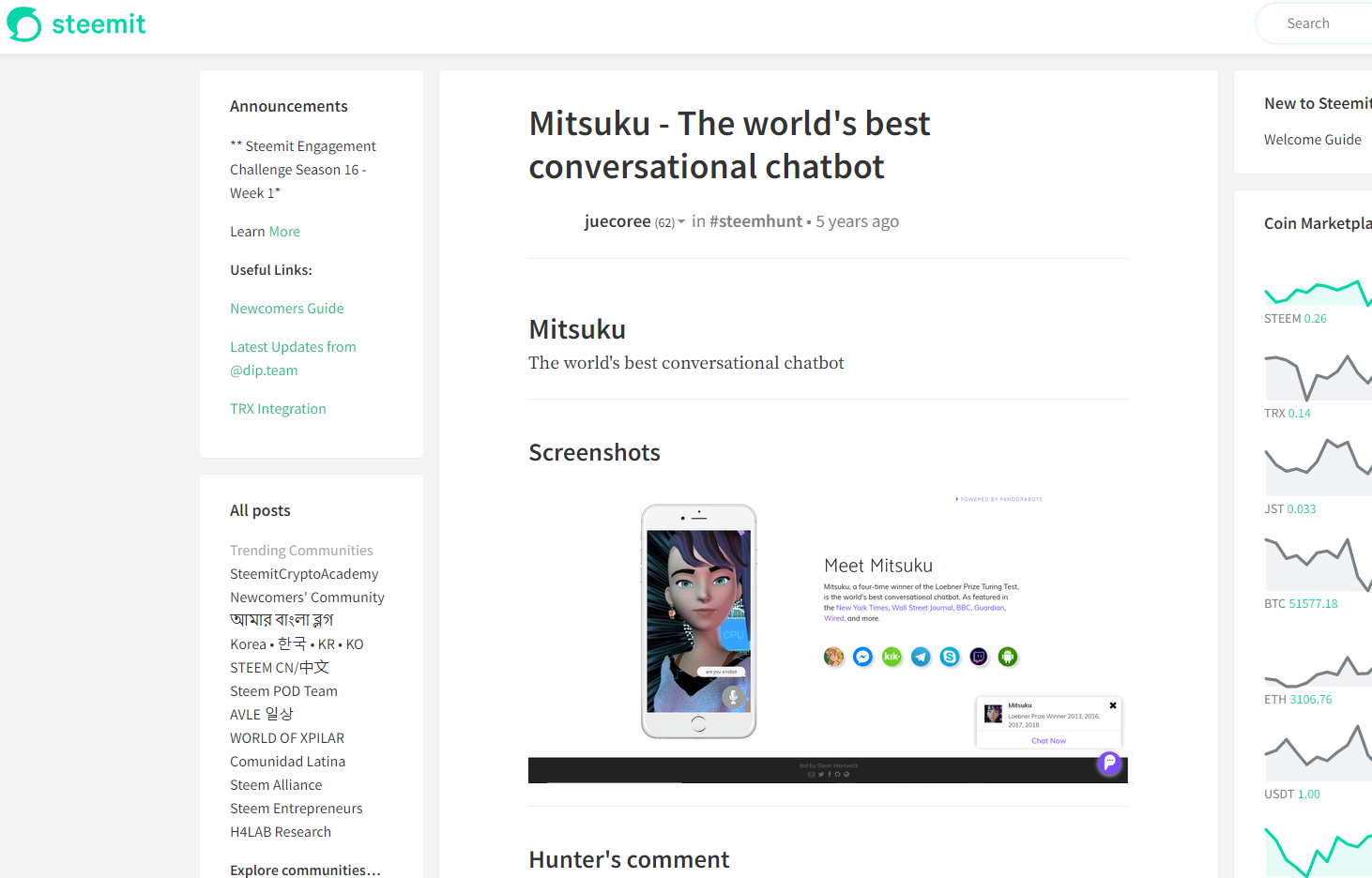The image size is (1372, 878).
Task: Click the Telegram icon in screenshot
Action: coord(921,657)
